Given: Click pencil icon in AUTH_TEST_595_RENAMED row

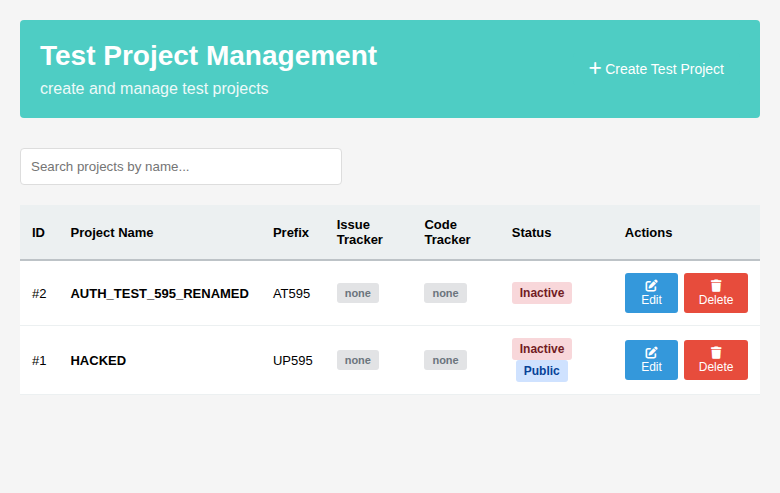Looking at the screenshot, I should [x=651, y=286].
